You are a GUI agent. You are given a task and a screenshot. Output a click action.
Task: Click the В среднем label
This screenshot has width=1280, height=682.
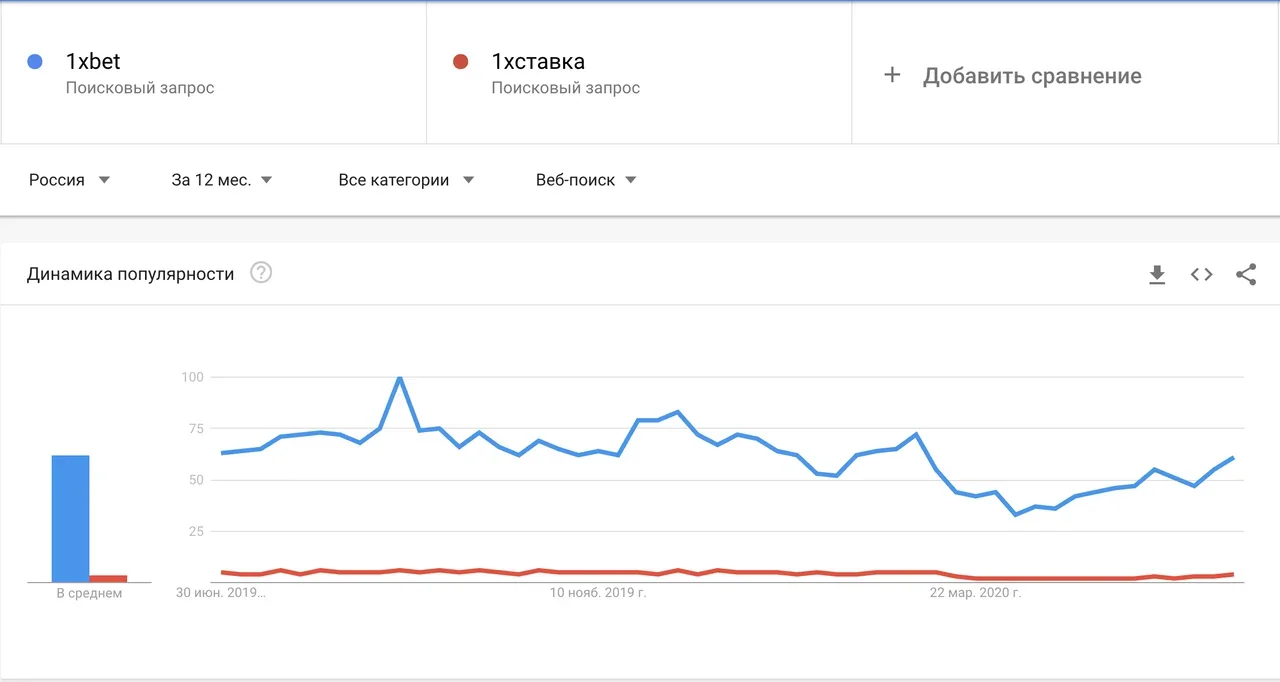pos(89,594)
